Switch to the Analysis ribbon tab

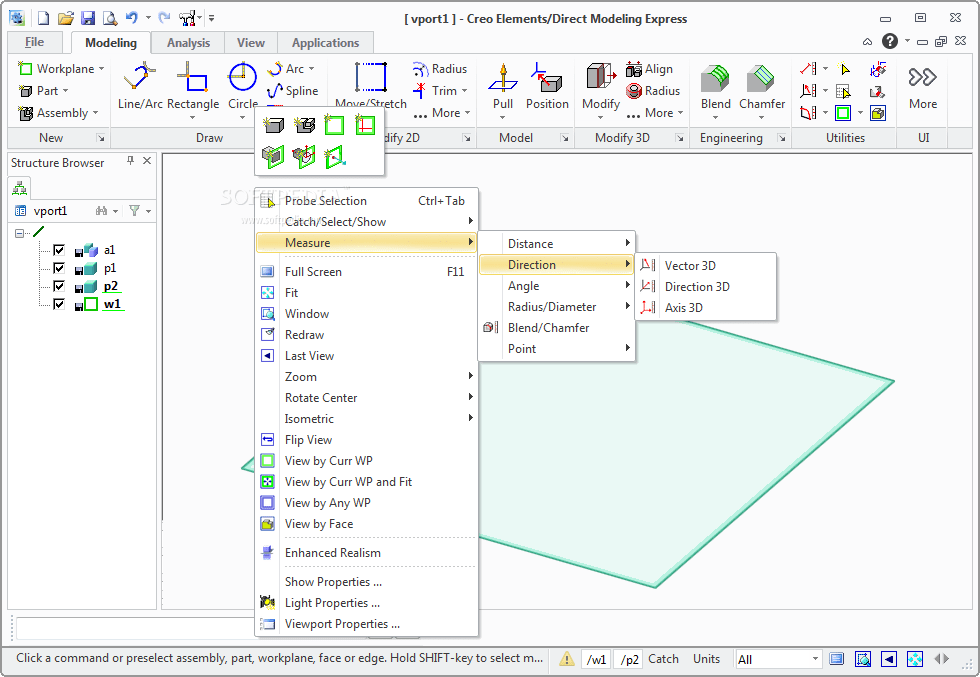coord(188,43)
